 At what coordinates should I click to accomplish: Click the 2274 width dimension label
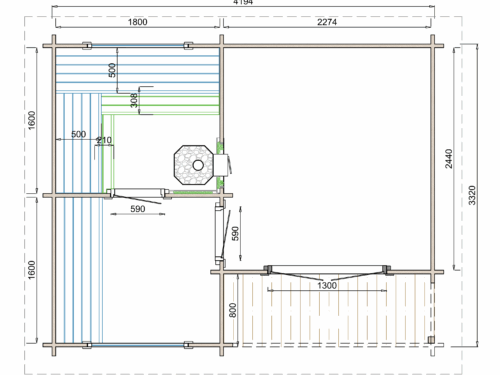327,22
